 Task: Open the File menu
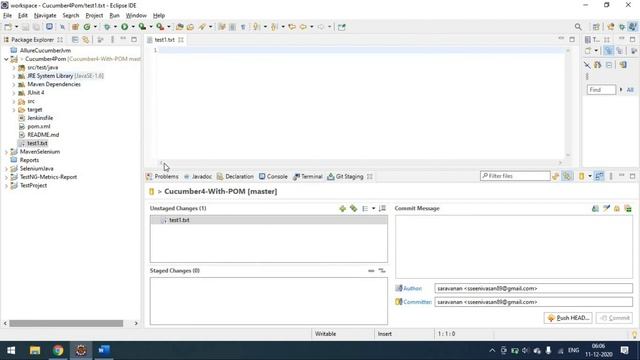(x=7, y=16)
